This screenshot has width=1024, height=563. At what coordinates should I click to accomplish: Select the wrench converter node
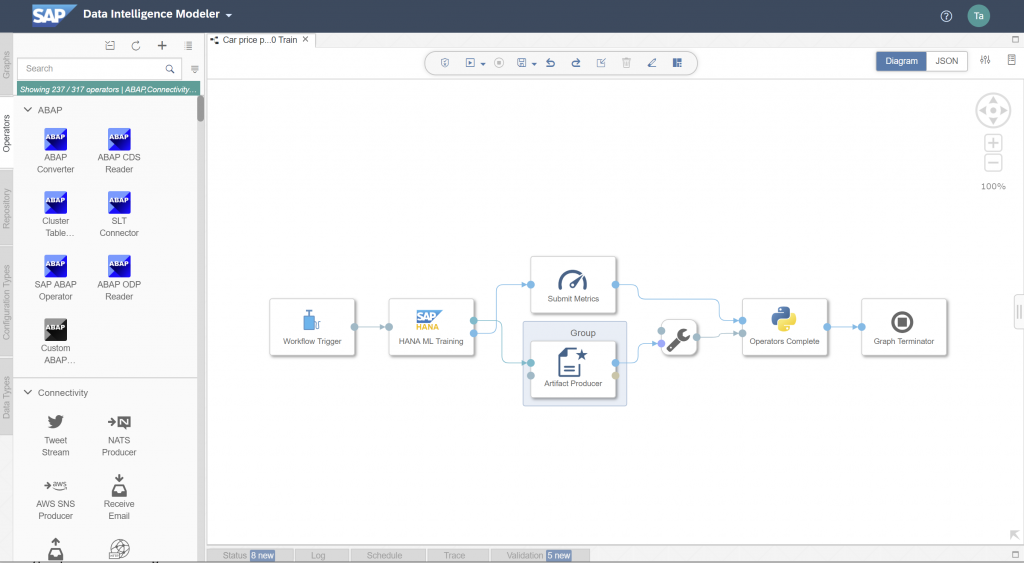click(x=679, y=338)
